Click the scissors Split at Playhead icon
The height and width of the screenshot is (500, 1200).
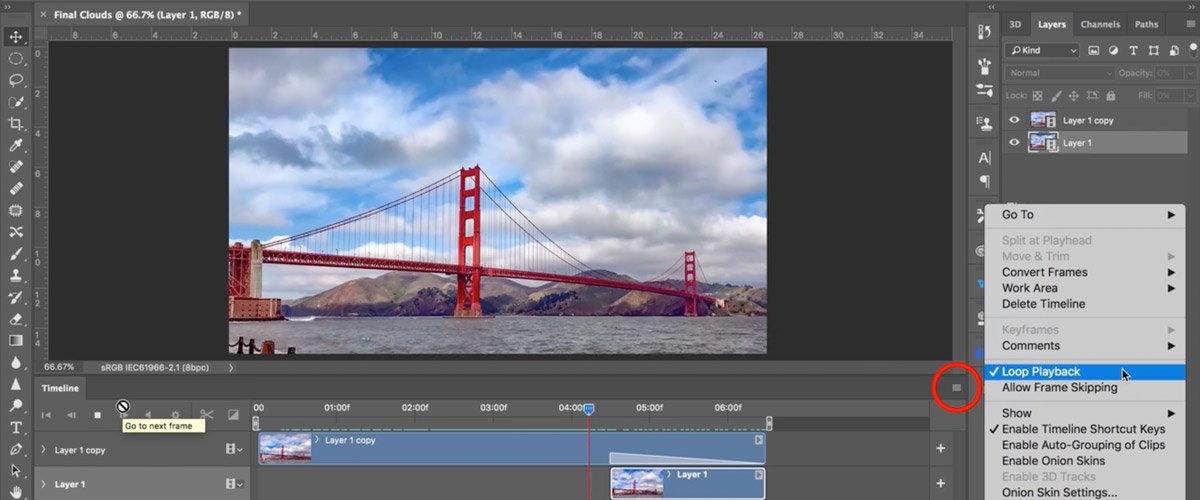pyautogui.click(x=207, y=414)
